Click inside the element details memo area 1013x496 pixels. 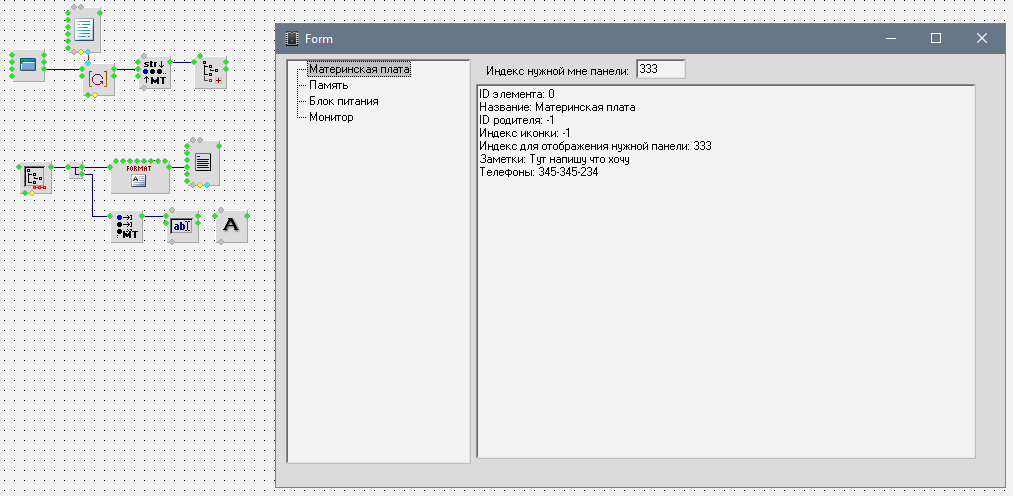coord(725,300)
